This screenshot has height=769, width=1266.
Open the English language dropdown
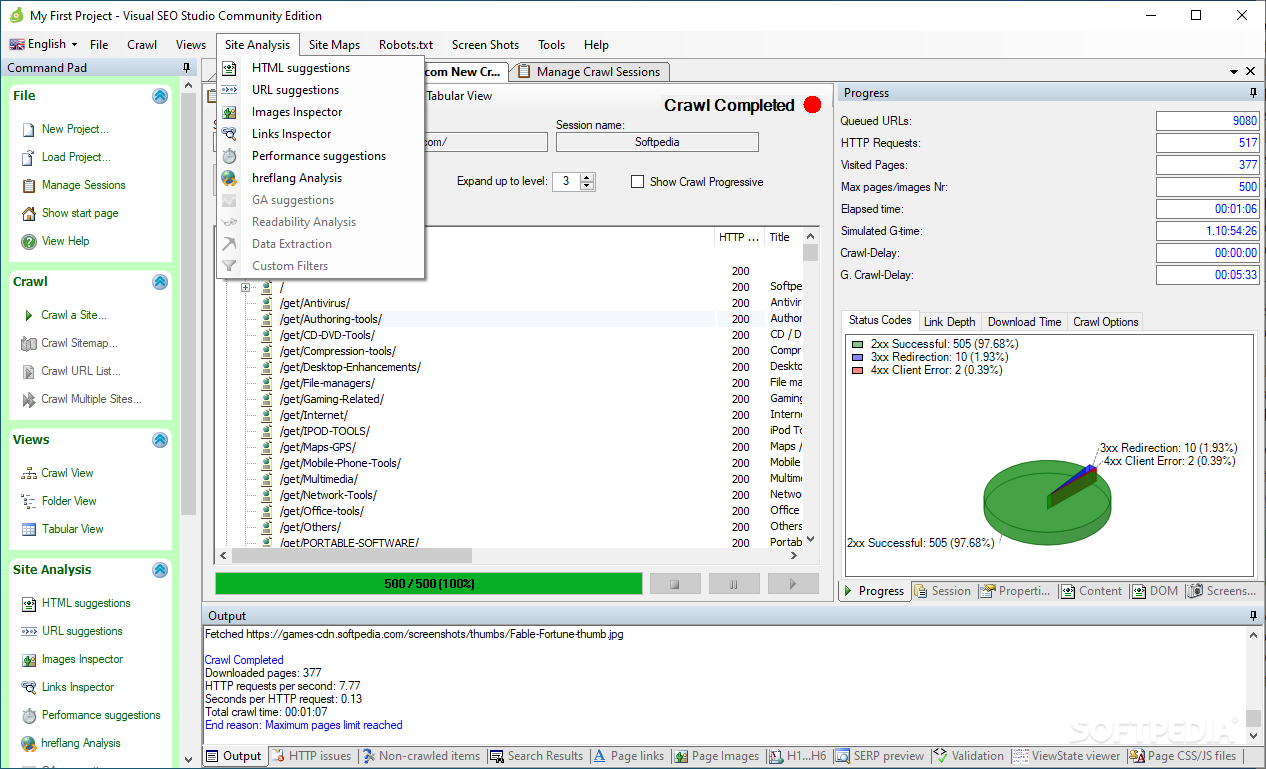[x=44, y=44]
